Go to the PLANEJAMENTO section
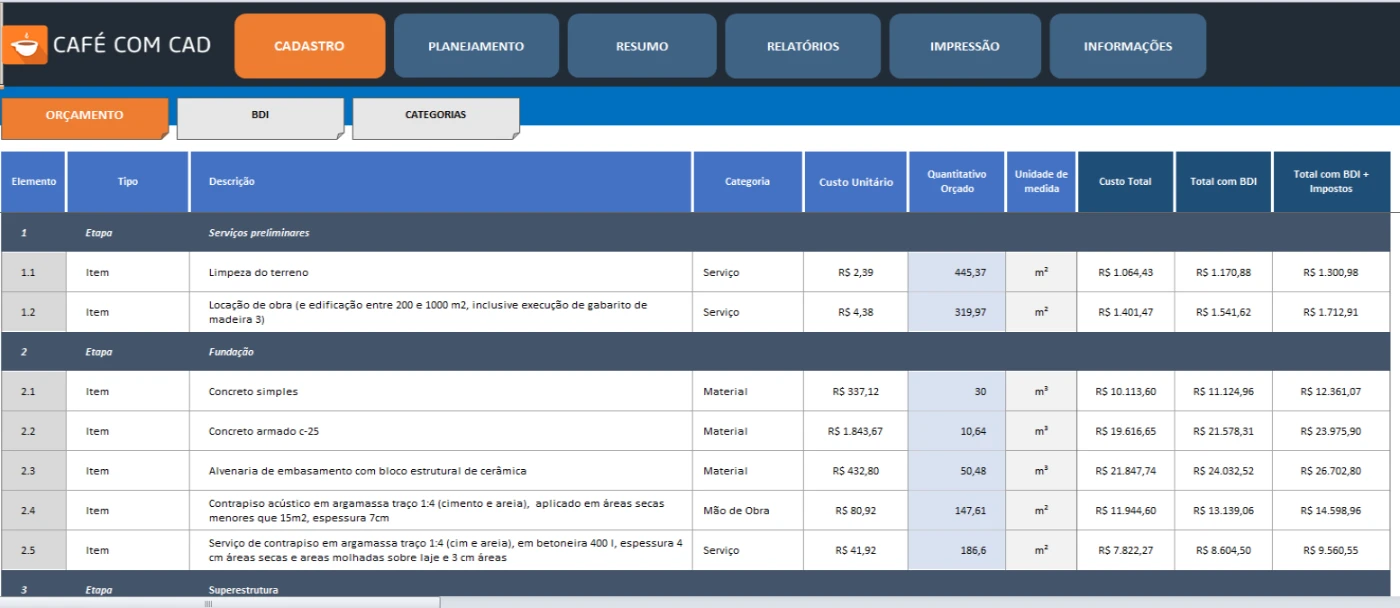Viewport: 1400px width, 608px height. click(x=475, y=46)
